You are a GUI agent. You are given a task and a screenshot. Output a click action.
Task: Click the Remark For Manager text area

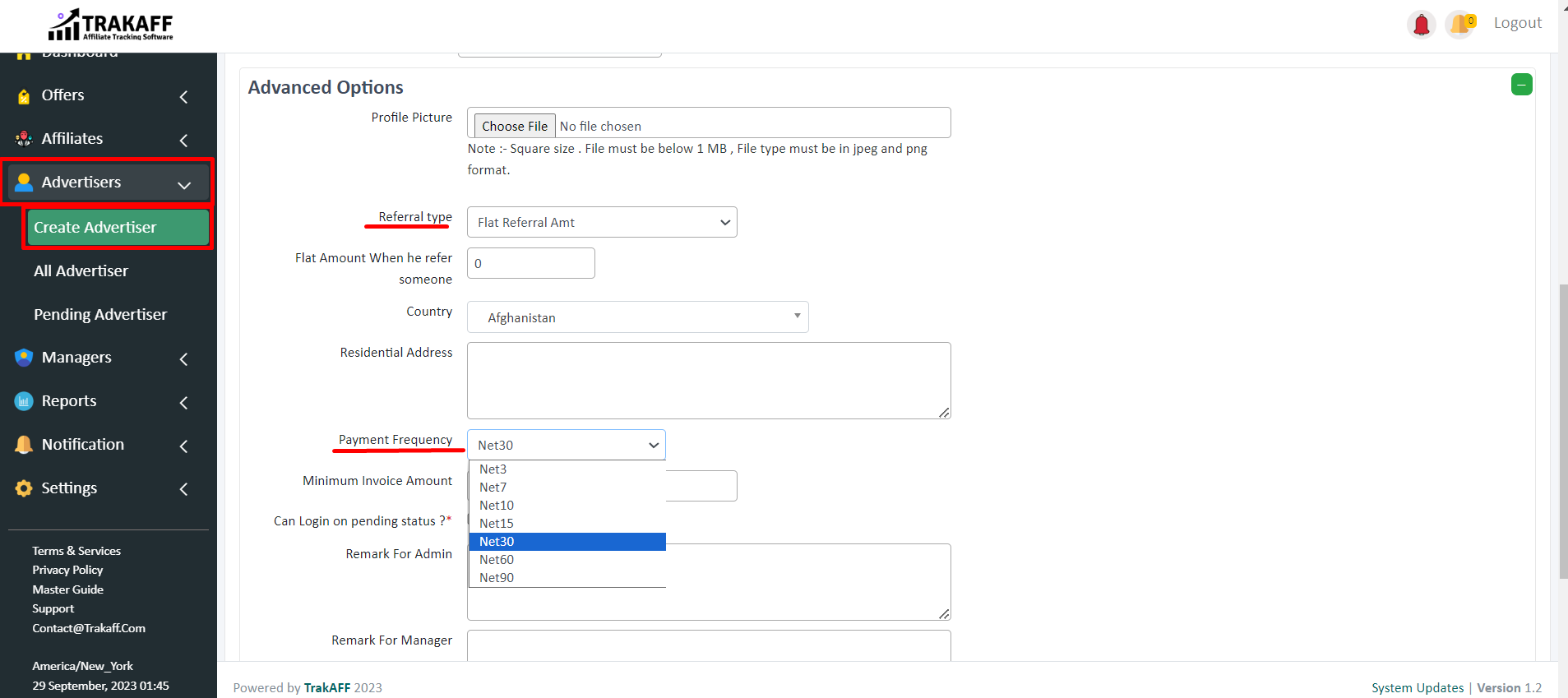[x=709, y=645]
